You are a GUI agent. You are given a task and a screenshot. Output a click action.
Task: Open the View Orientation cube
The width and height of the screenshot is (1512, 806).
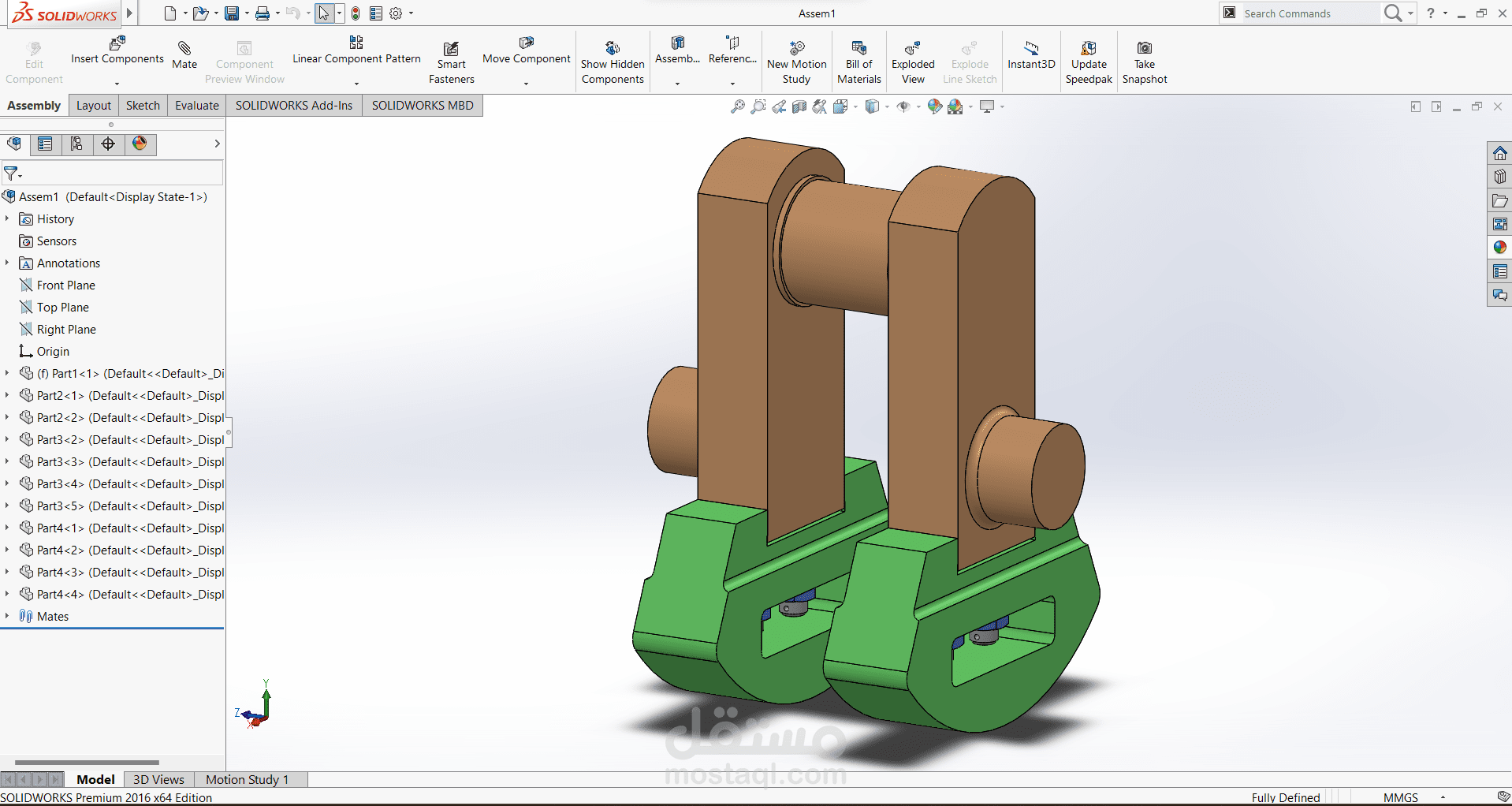click(x=841, y=106)
